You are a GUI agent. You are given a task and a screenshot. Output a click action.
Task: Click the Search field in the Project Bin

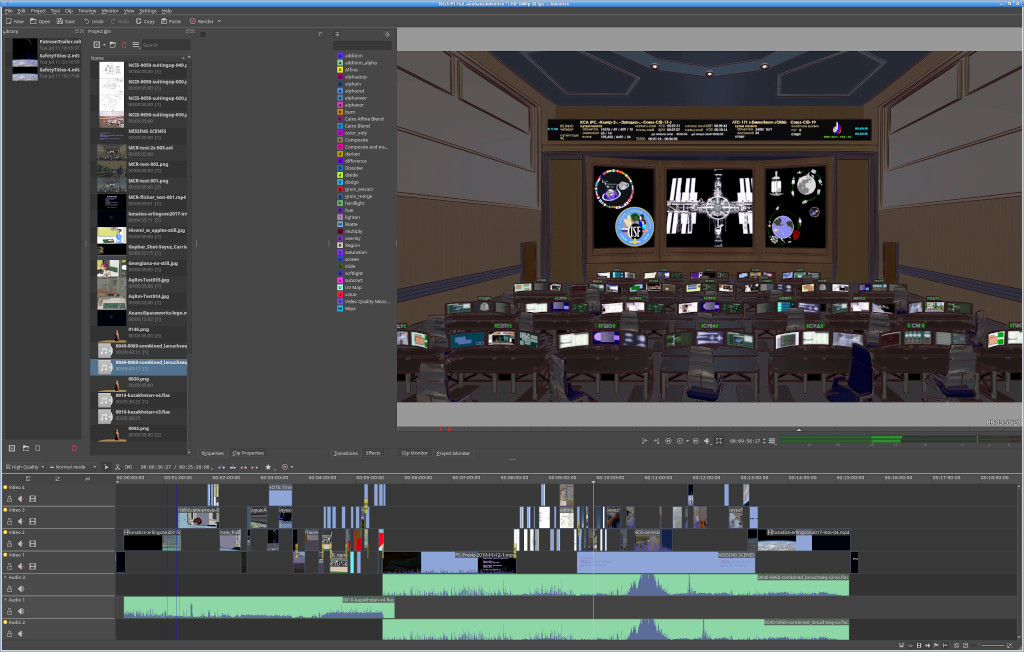(164, 45)
